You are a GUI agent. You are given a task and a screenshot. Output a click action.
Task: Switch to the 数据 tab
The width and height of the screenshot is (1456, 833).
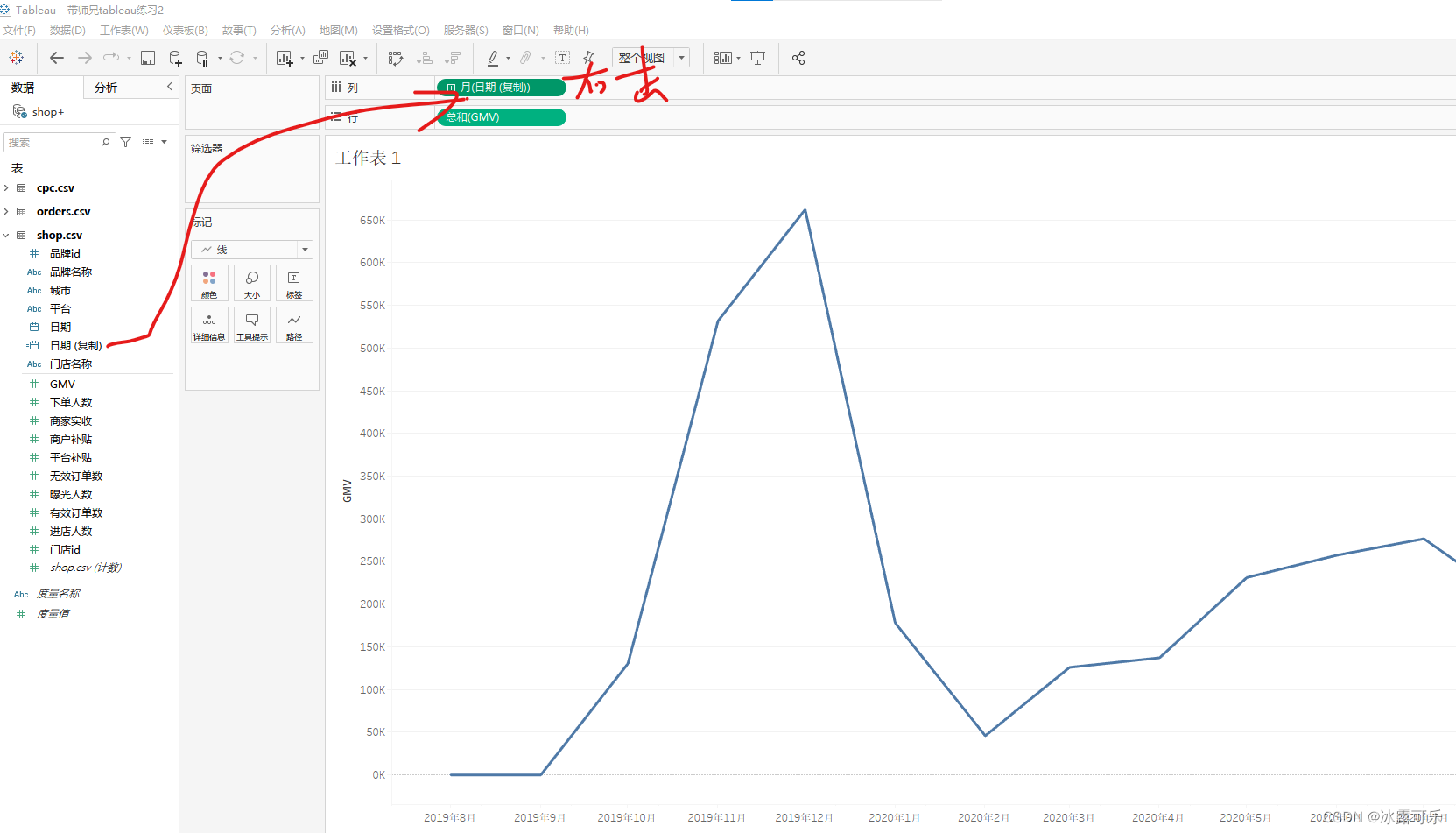pyautogui.click(x=23, y=88)
